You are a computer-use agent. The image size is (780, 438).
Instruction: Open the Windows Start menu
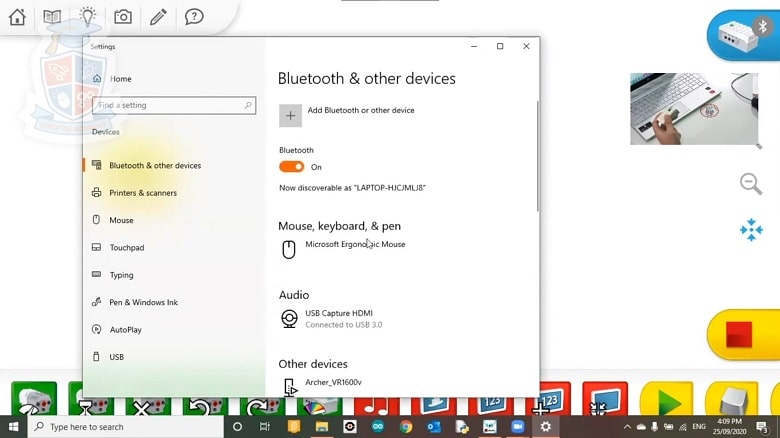(x=13, y=427)
